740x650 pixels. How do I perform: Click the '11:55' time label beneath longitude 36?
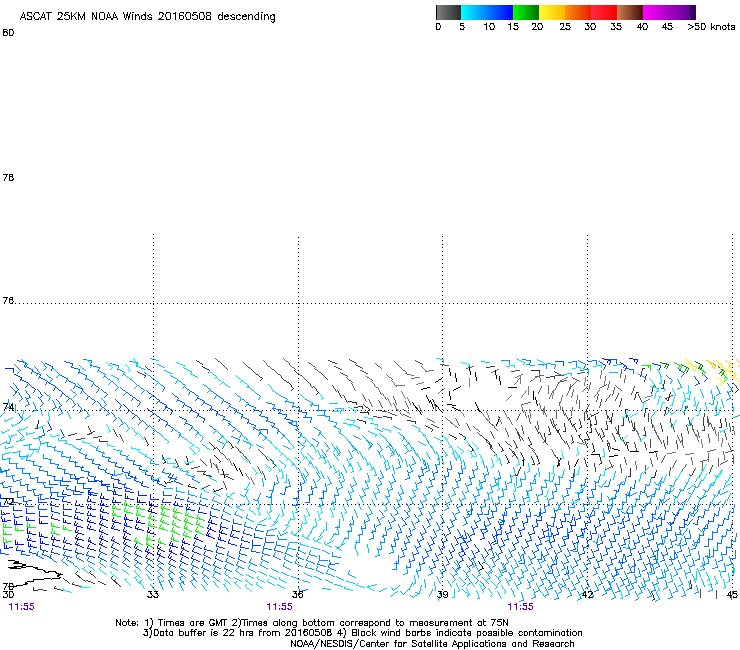point(279,607)
